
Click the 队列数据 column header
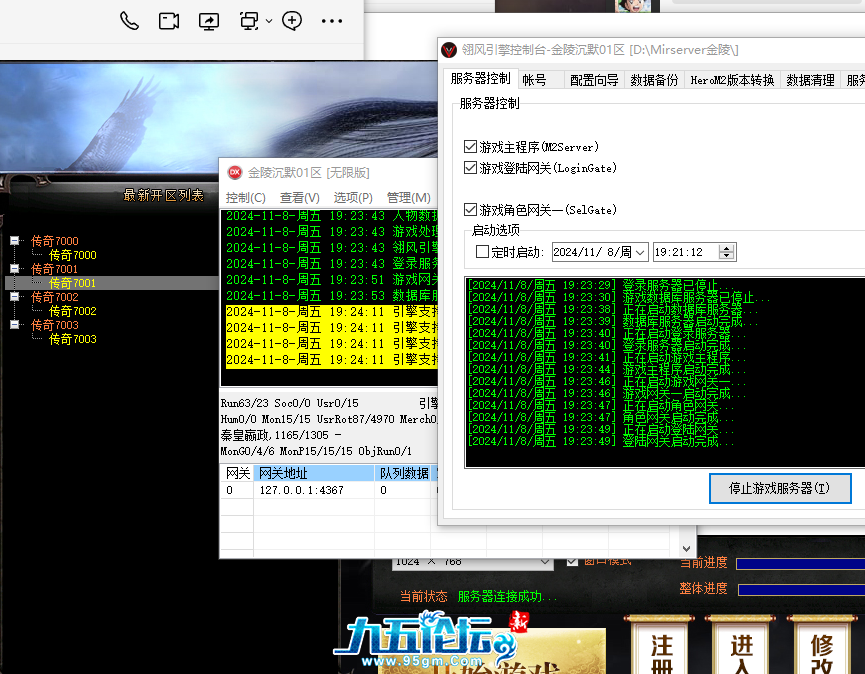pyautogui.click(x=404, y=473)
